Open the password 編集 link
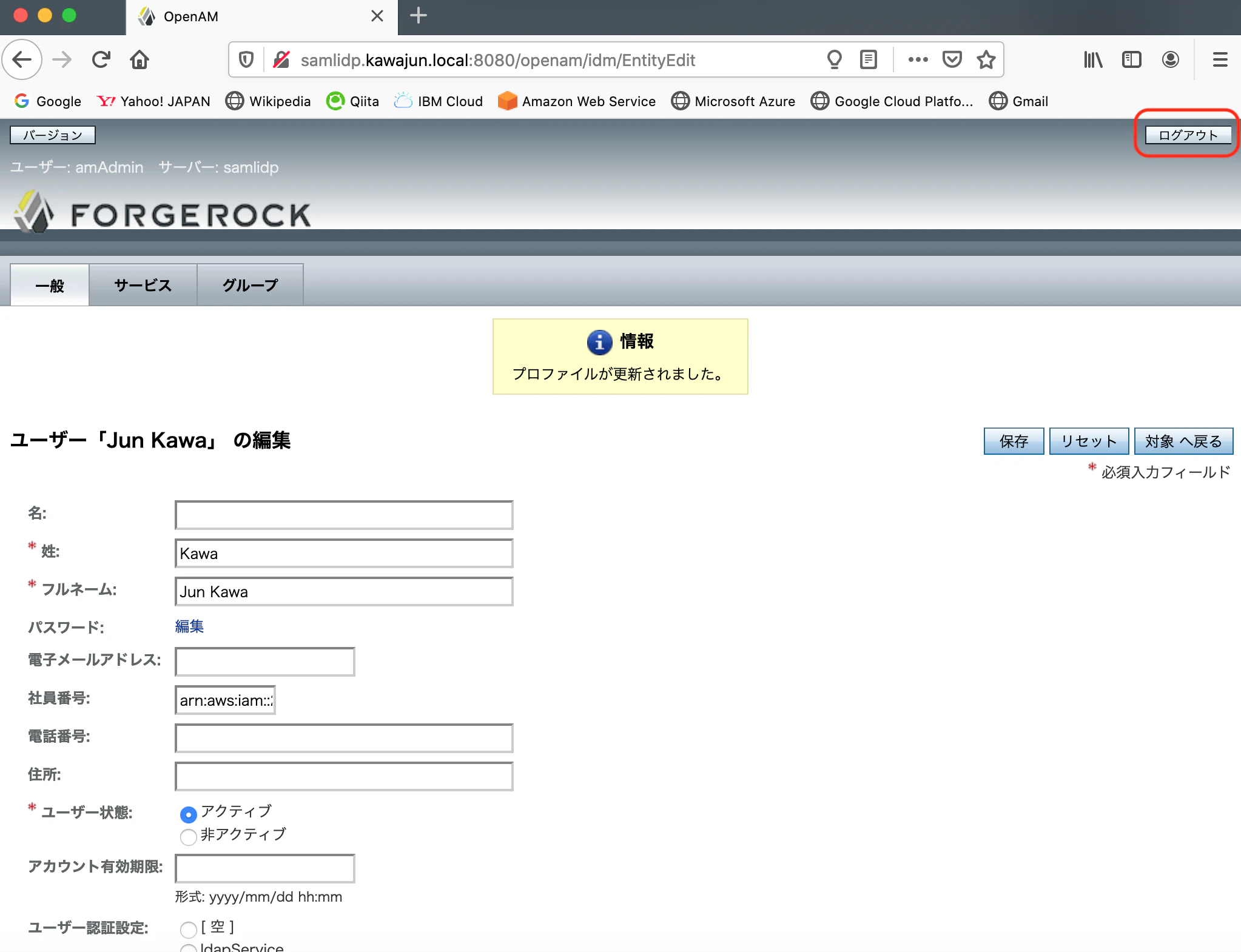1241x952 pixels. click(x=189, y=626)
